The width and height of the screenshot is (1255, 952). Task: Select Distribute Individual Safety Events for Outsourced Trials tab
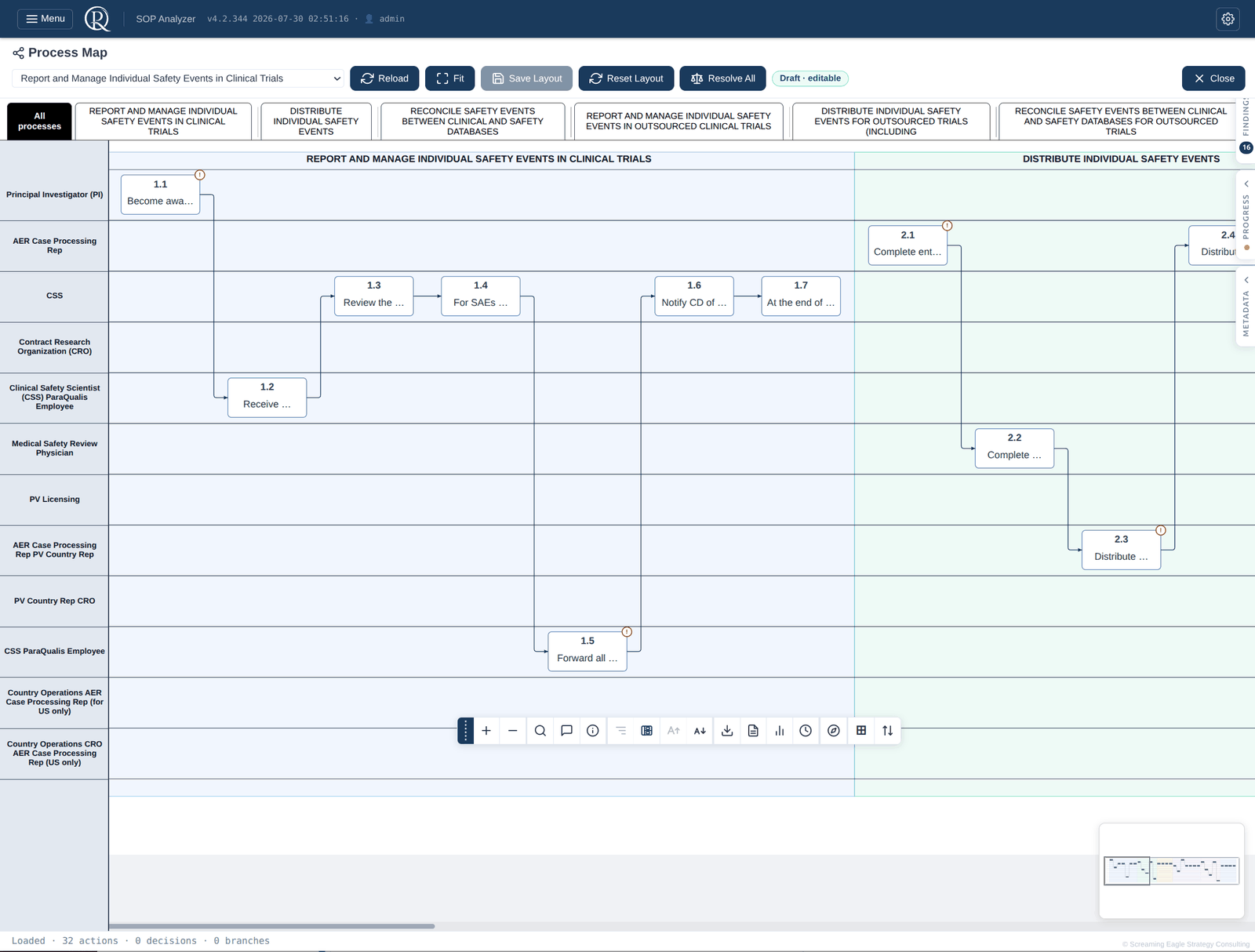(891, 121)
